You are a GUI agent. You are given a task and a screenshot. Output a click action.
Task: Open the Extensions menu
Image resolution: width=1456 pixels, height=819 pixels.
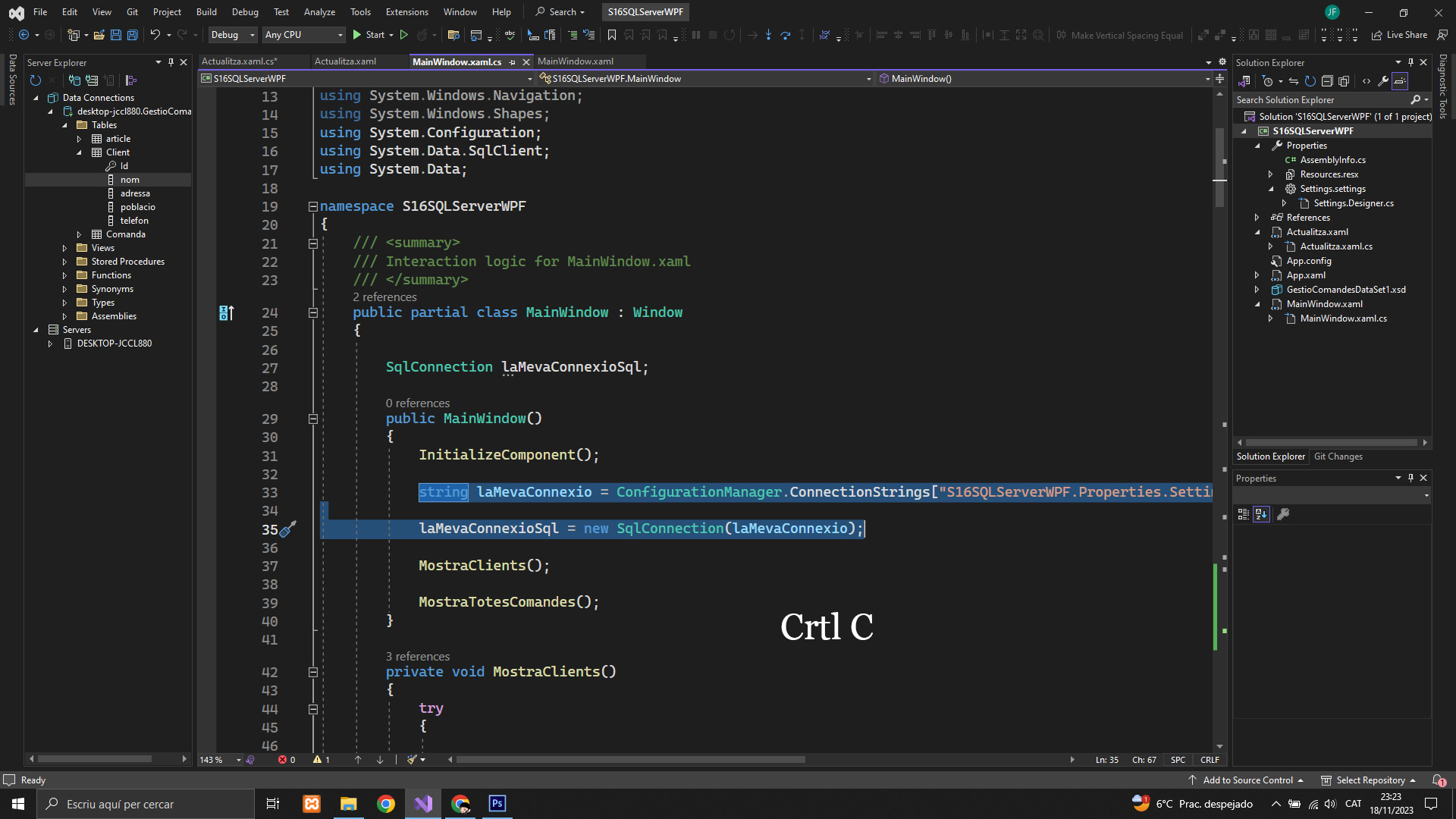click(x=406, y=12)
